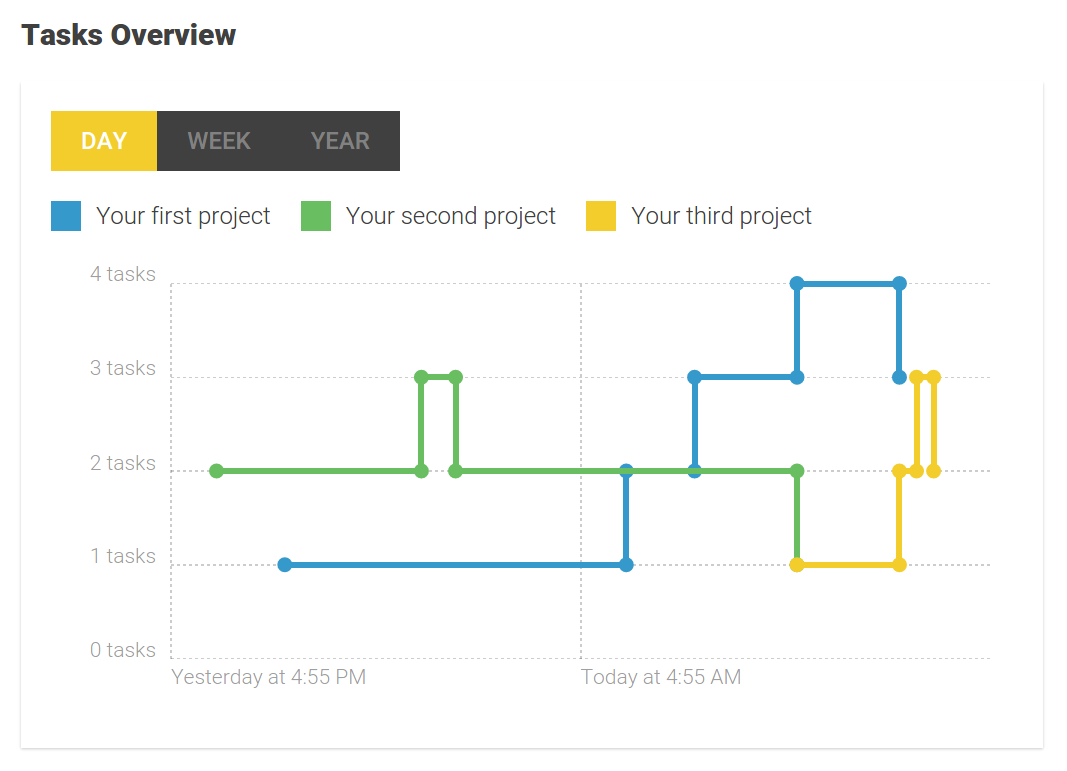
Task: Toggle 'Your third project' legend label
Action: tap(721, 216)
